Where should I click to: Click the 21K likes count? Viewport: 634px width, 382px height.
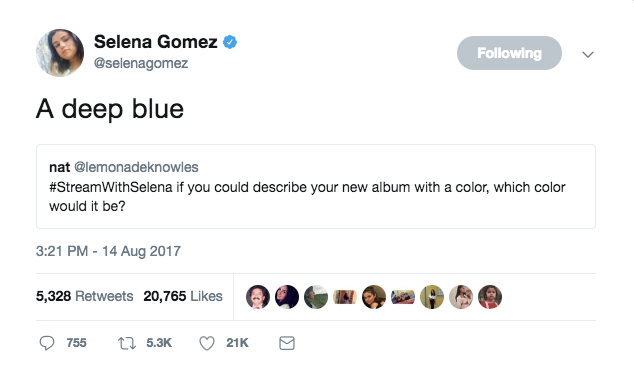click(x=237, y=343)
